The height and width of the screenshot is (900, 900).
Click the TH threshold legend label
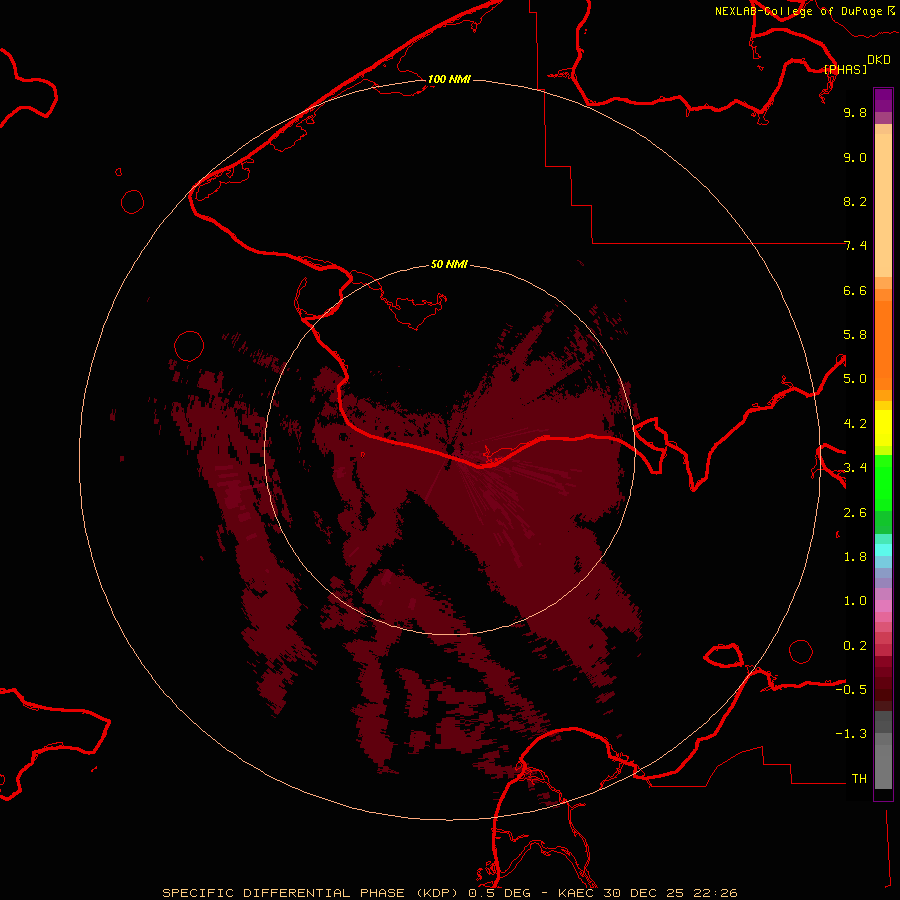(x=859, y=779)
